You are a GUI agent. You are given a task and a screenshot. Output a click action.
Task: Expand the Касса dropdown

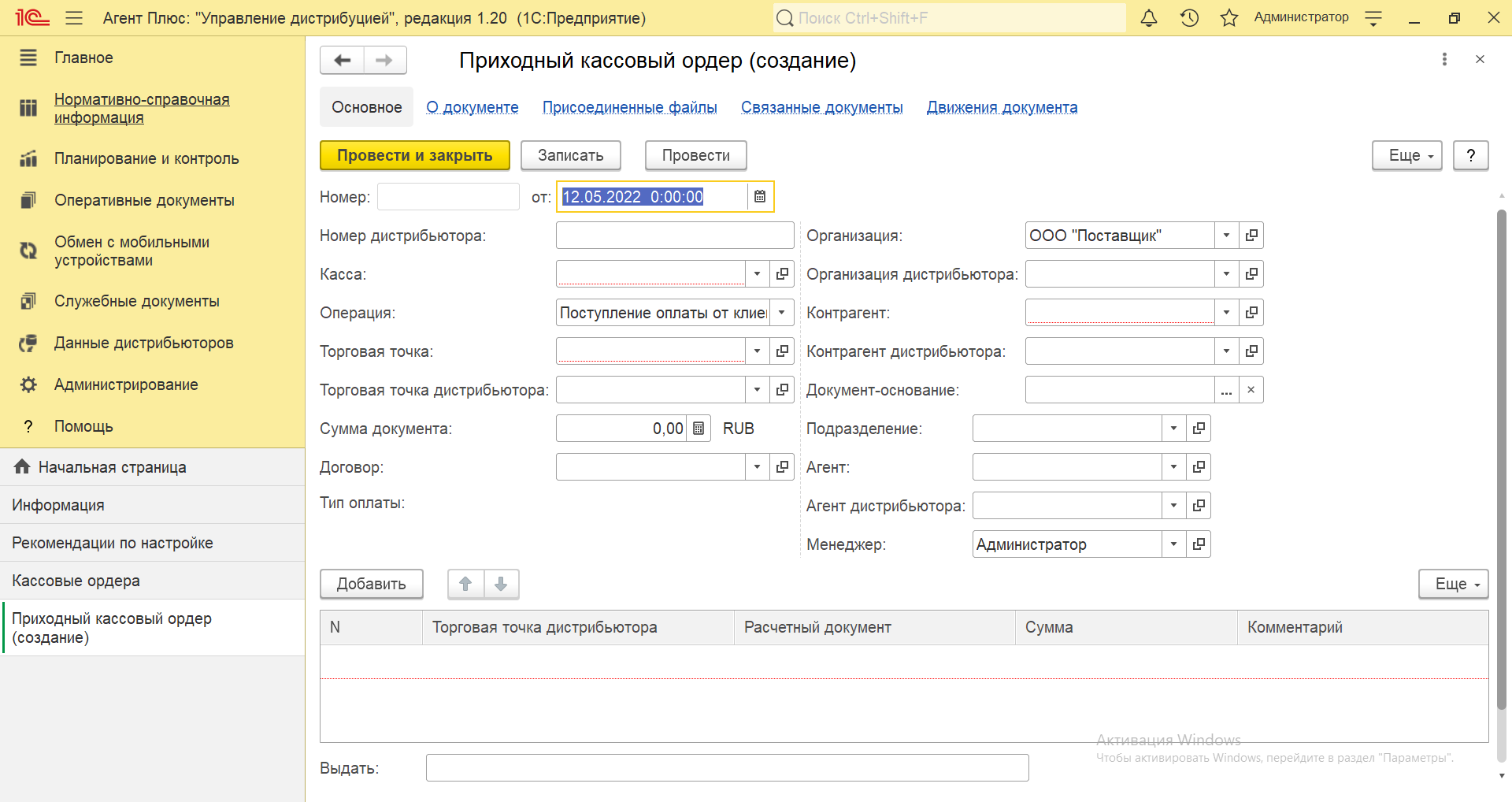757,274
